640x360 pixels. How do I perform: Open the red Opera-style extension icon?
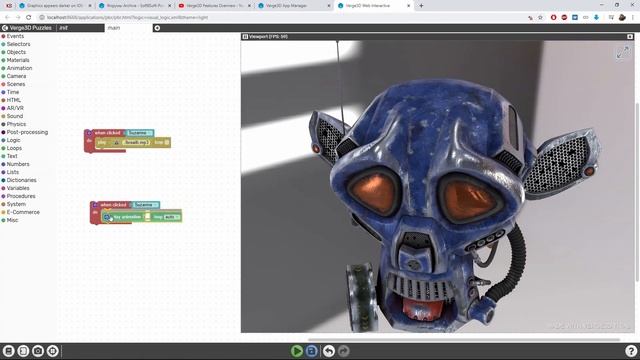pyautogui.click(x=553, y=18)
